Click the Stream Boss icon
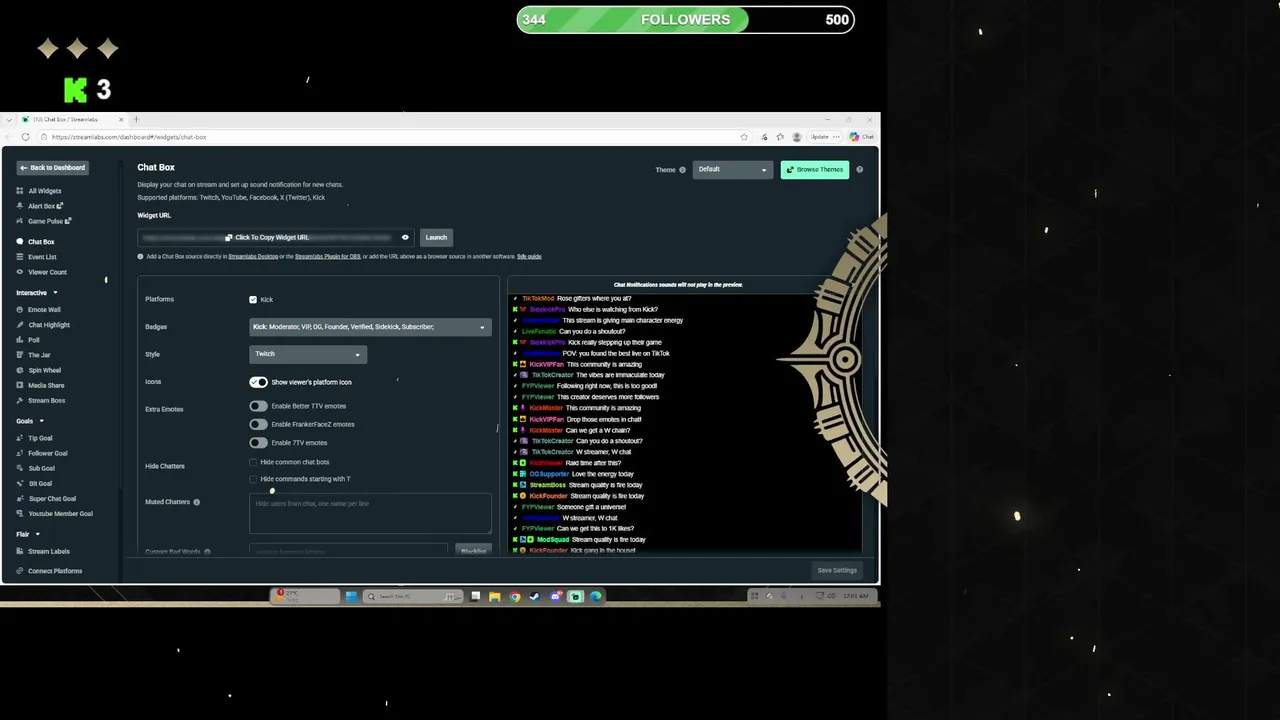The height and width of the screenshot is (720, 1280). tap(19, 400)
